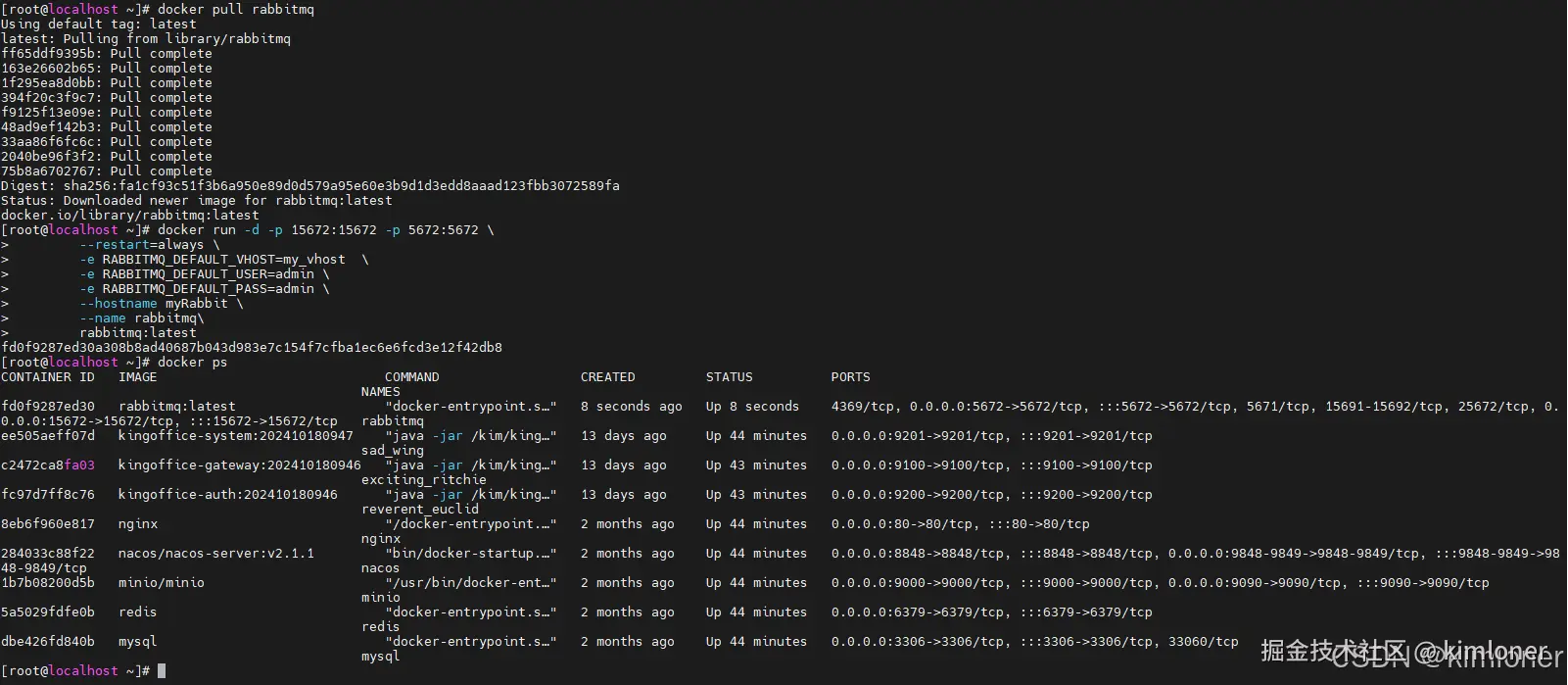Screen dimensions: 1568x685
Task: Click the PORTS column header
Action: tap(850, 377)
